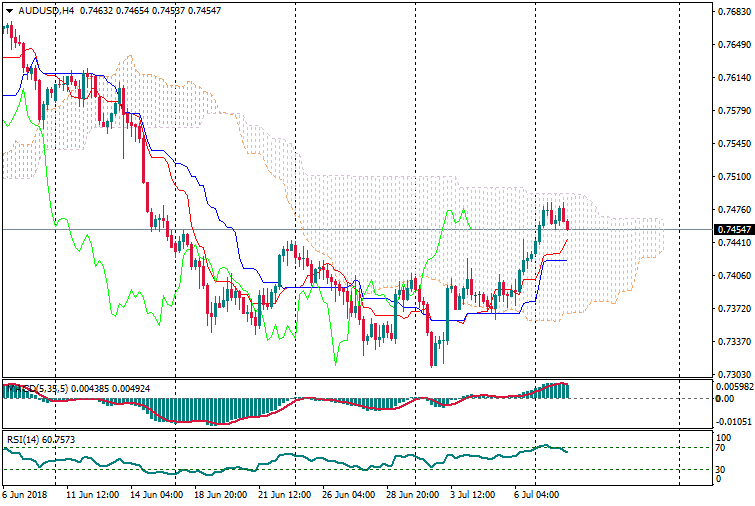Click the MACD 0.00 zero-level label
This screenshot has width=755, height=506.
click(x=727, y=399)
